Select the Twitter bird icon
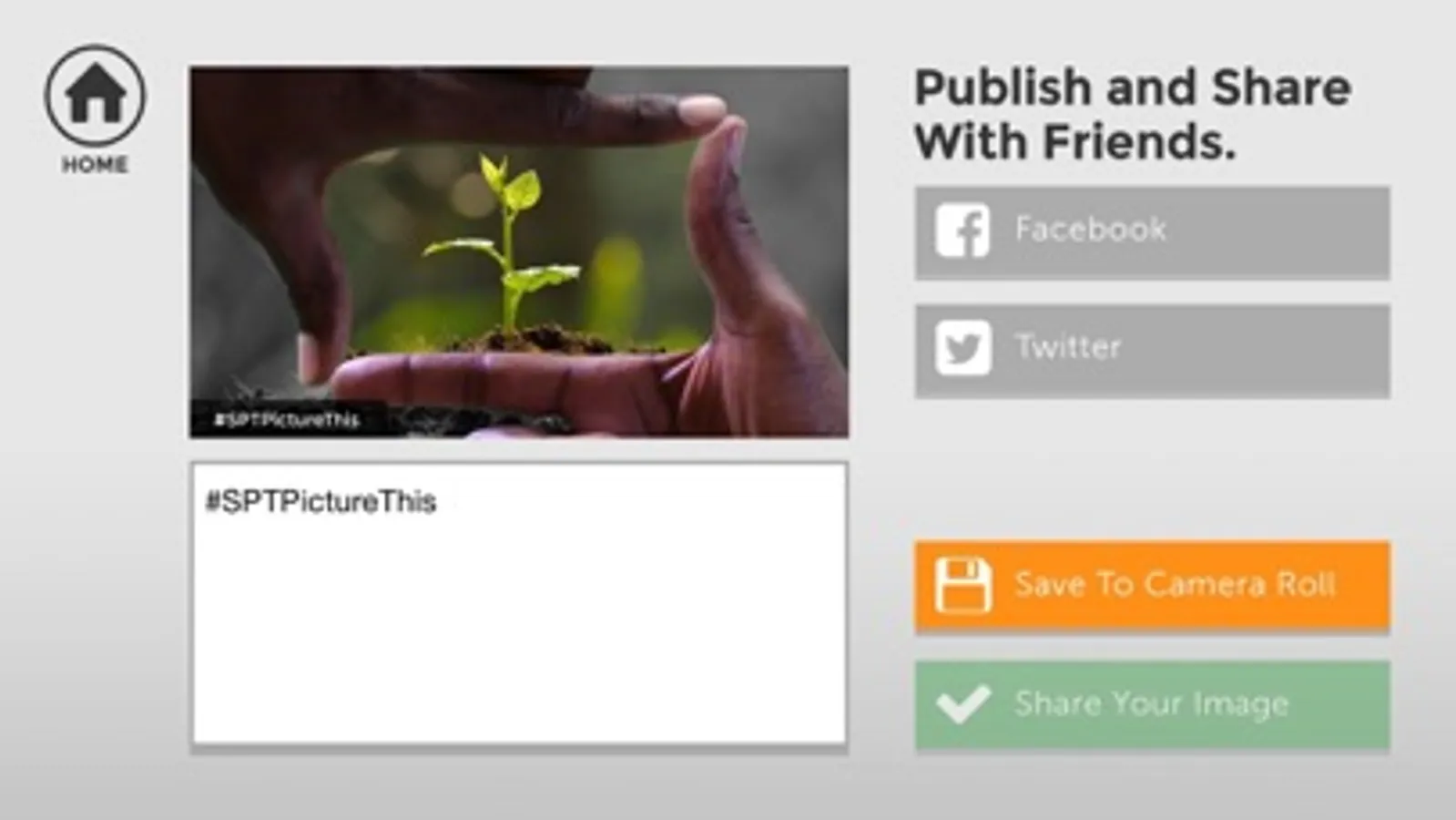Screen dimensions: 1456x820 (962, 347)
